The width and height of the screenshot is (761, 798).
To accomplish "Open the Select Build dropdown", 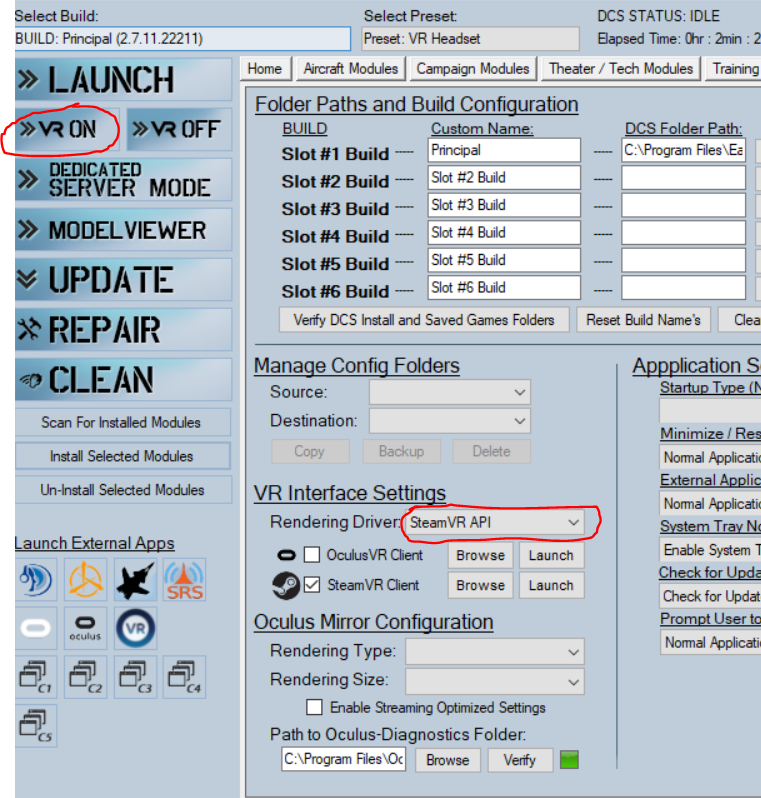I will 182,39.
